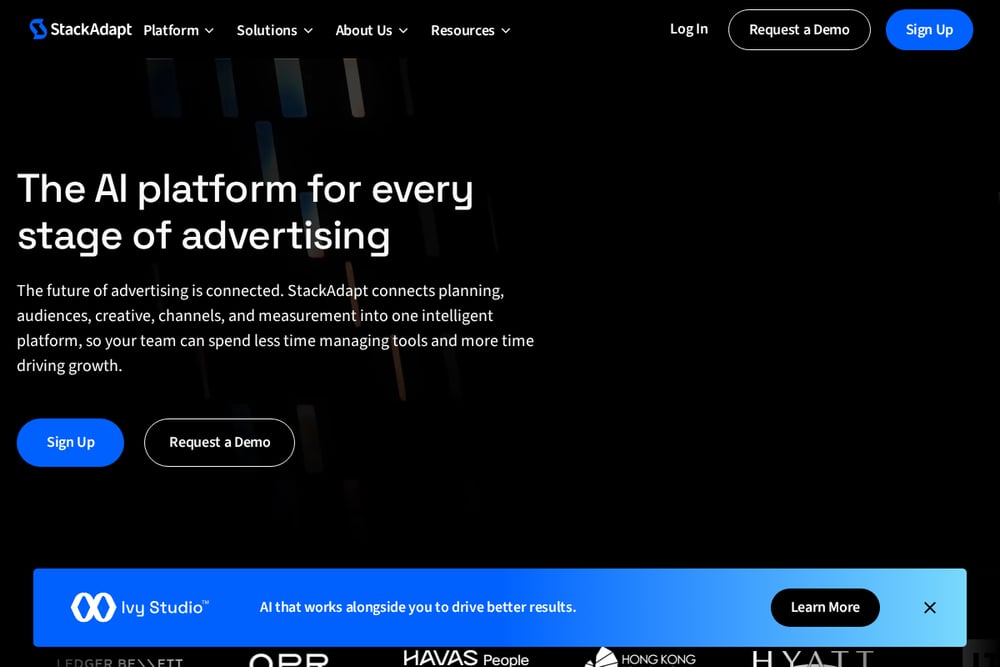Click the 'AI that works alongside you' text
This screenshot has width=1000, height=667.
418,607
